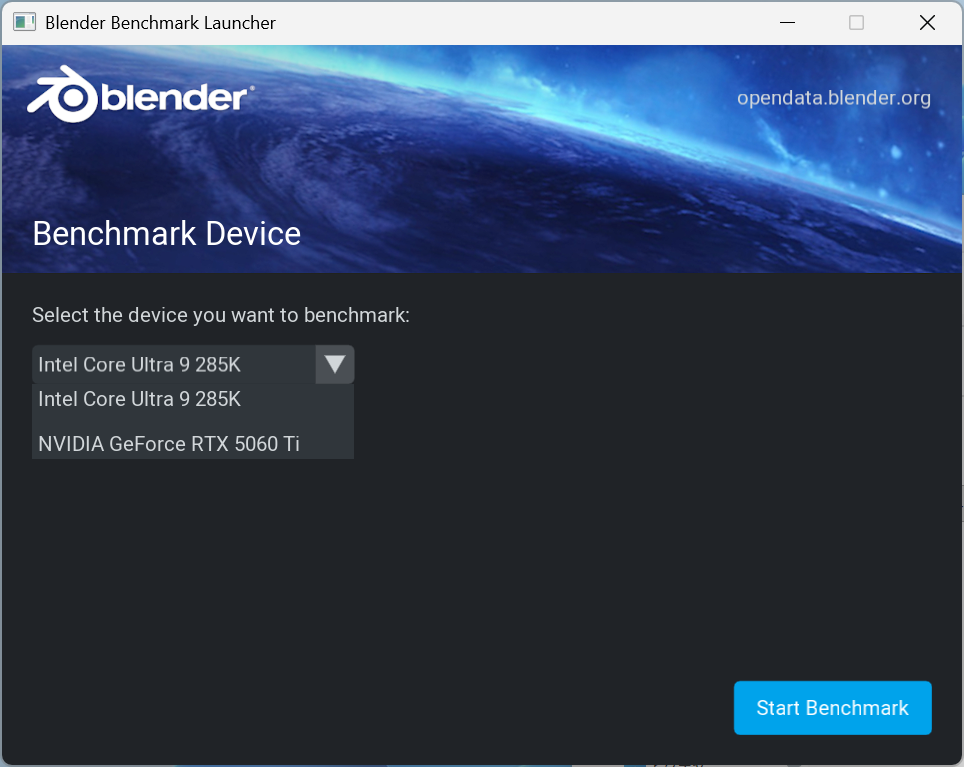Click the Blender logo in banner
This screenshot has width=964, height=767.
[140, 95]
